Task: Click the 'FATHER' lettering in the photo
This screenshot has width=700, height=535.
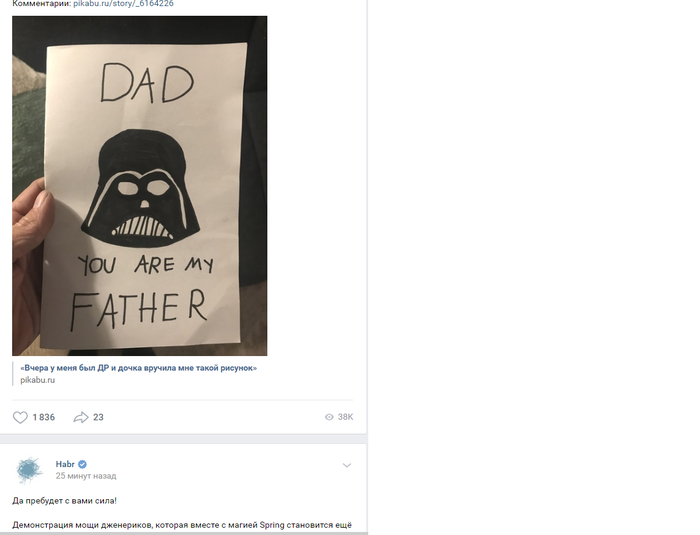Action: (x=139, y=309)
